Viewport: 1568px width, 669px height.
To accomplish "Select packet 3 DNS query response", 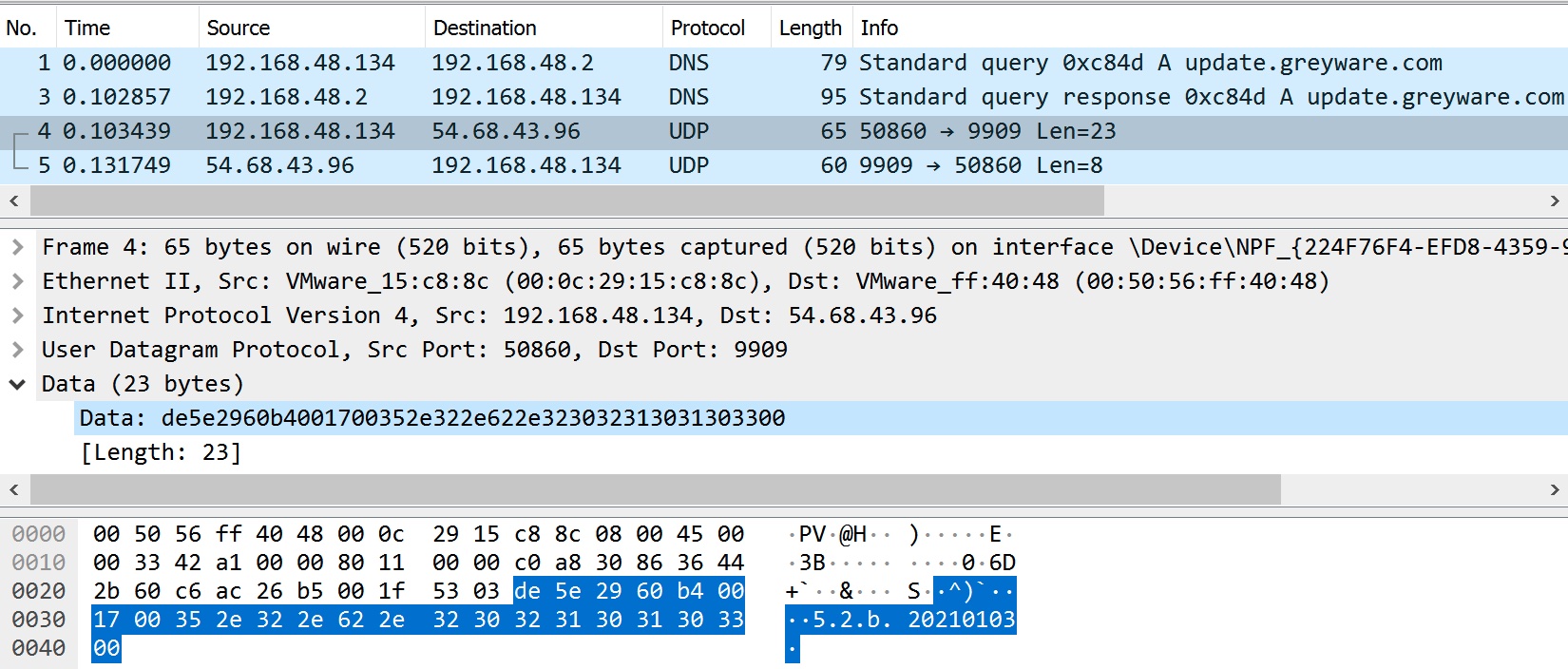I will pos(784,97).
